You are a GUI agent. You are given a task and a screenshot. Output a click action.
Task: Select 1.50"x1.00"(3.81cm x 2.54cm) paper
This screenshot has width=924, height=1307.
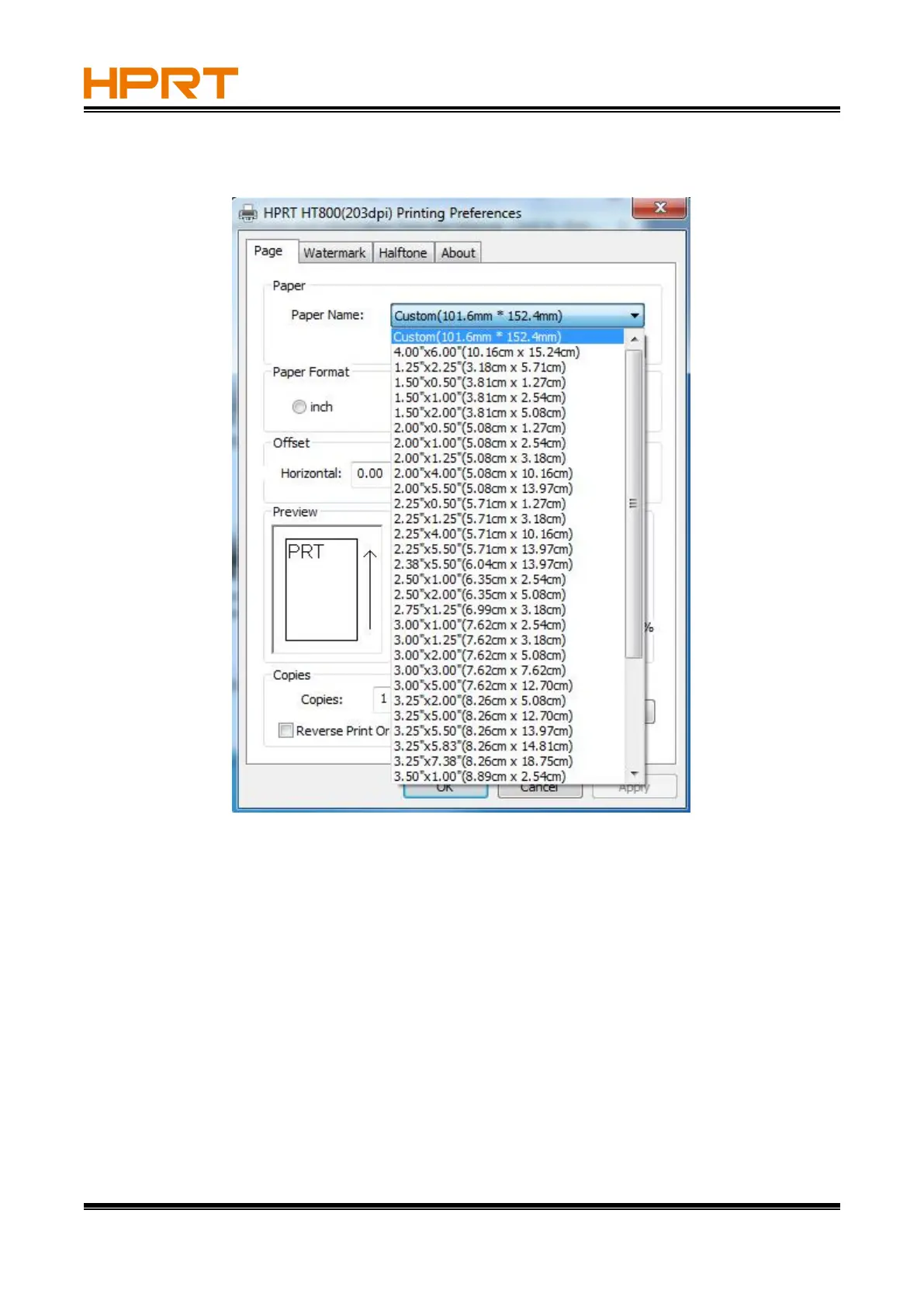507,397
